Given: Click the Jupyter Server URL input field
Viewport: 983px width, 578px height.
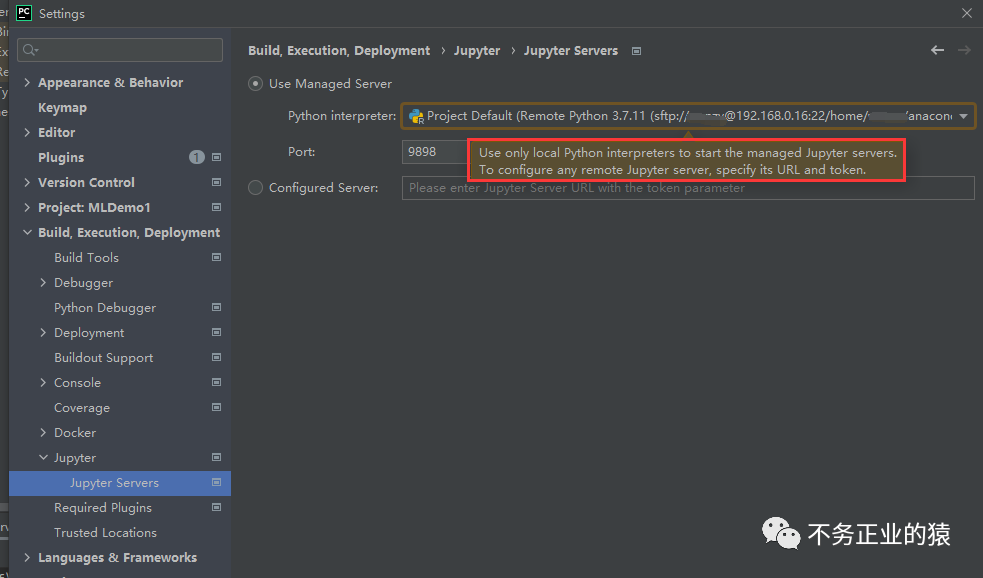Looking at the screenshot, I should (x=688, y=187).
